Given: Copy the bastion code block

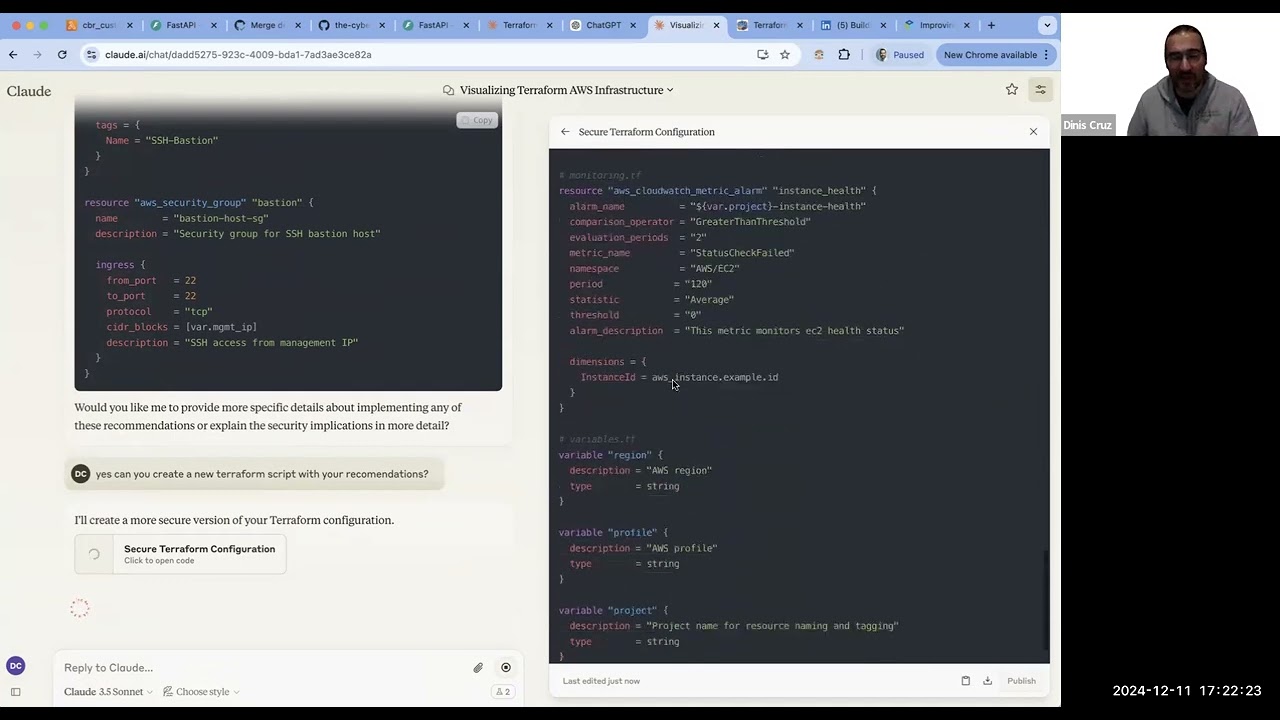Looking at the screenshot, I should pyautogui.click(x=476, y=120).
